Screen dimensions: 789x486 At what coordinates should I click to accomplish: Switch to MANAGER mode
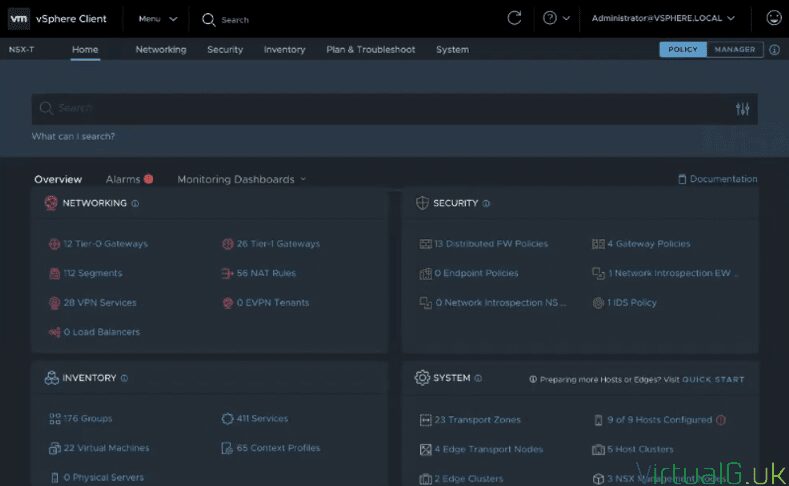point(735,49)
